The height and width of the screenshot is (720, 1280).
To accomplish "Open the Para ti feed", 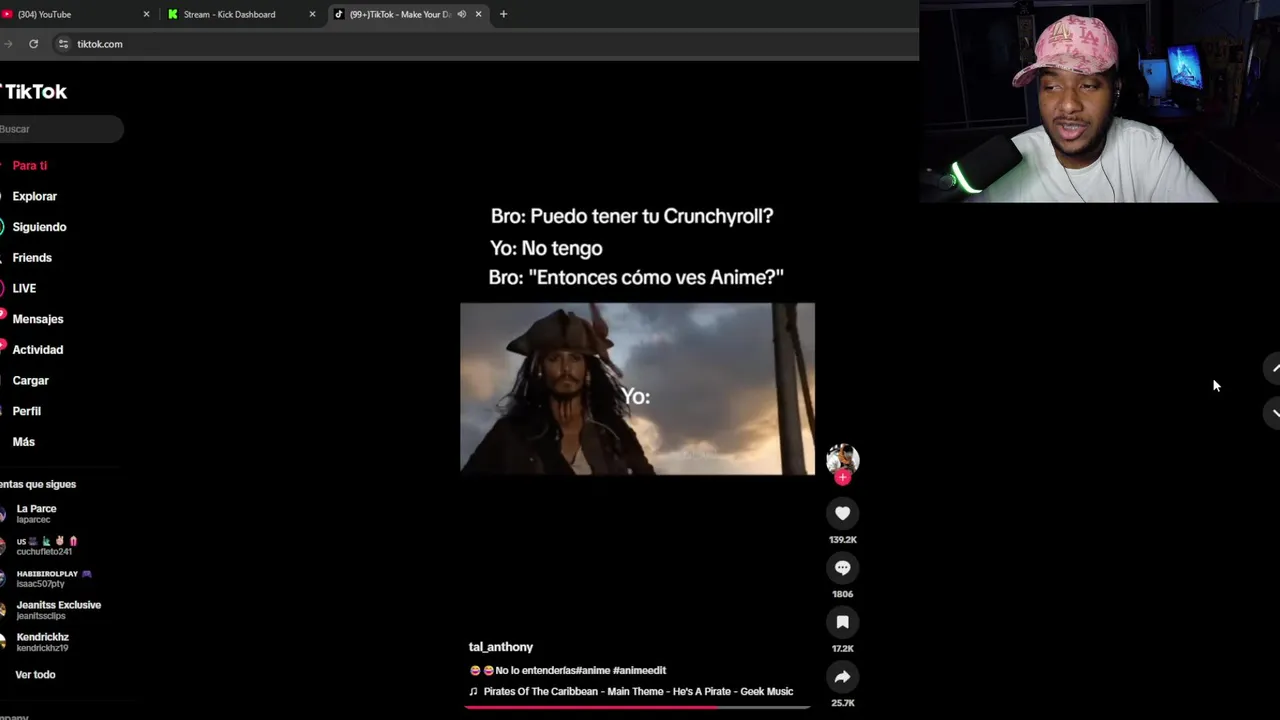I will click(30, 166).
